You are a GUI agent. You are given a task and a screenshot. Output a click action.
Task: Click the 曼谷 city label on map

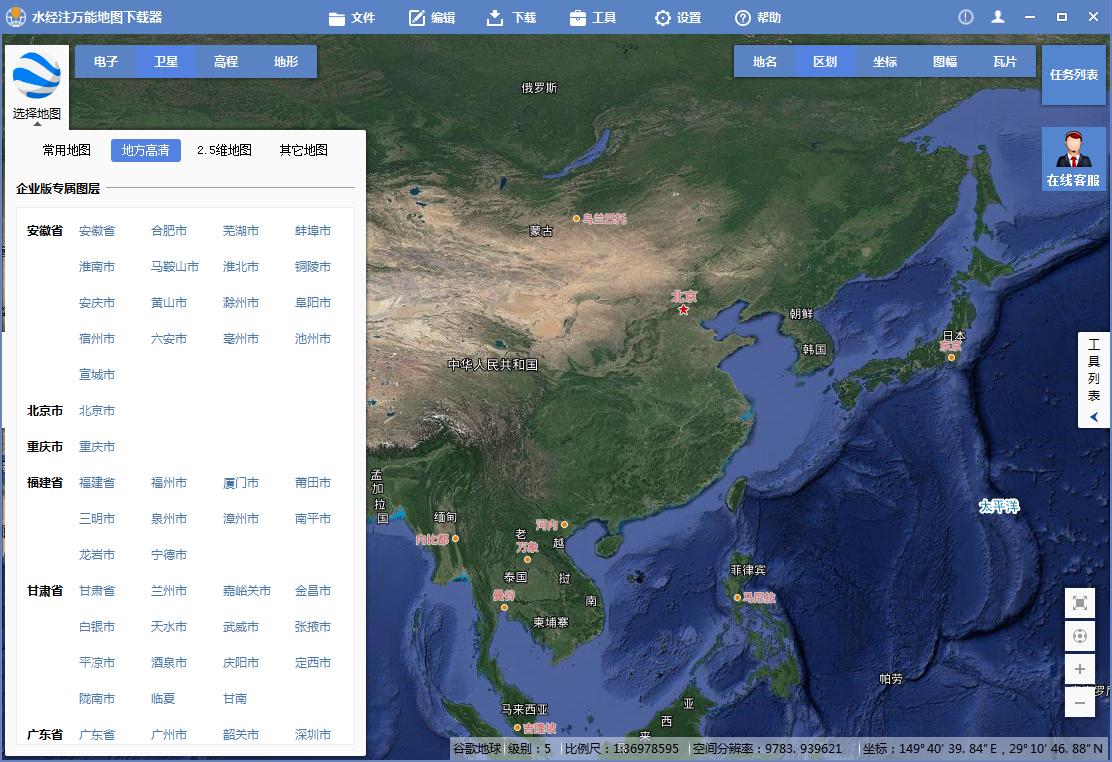(x=504, y=595)
